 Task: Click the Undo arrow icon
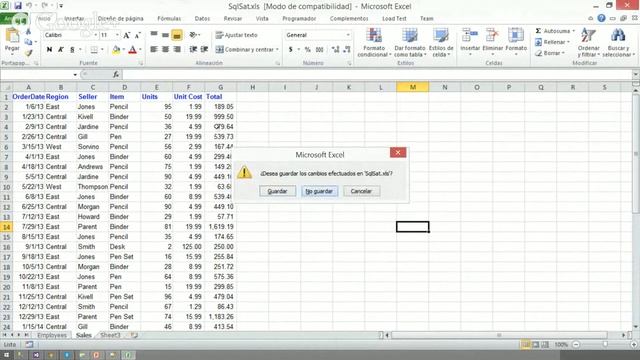tap(29, 6)
